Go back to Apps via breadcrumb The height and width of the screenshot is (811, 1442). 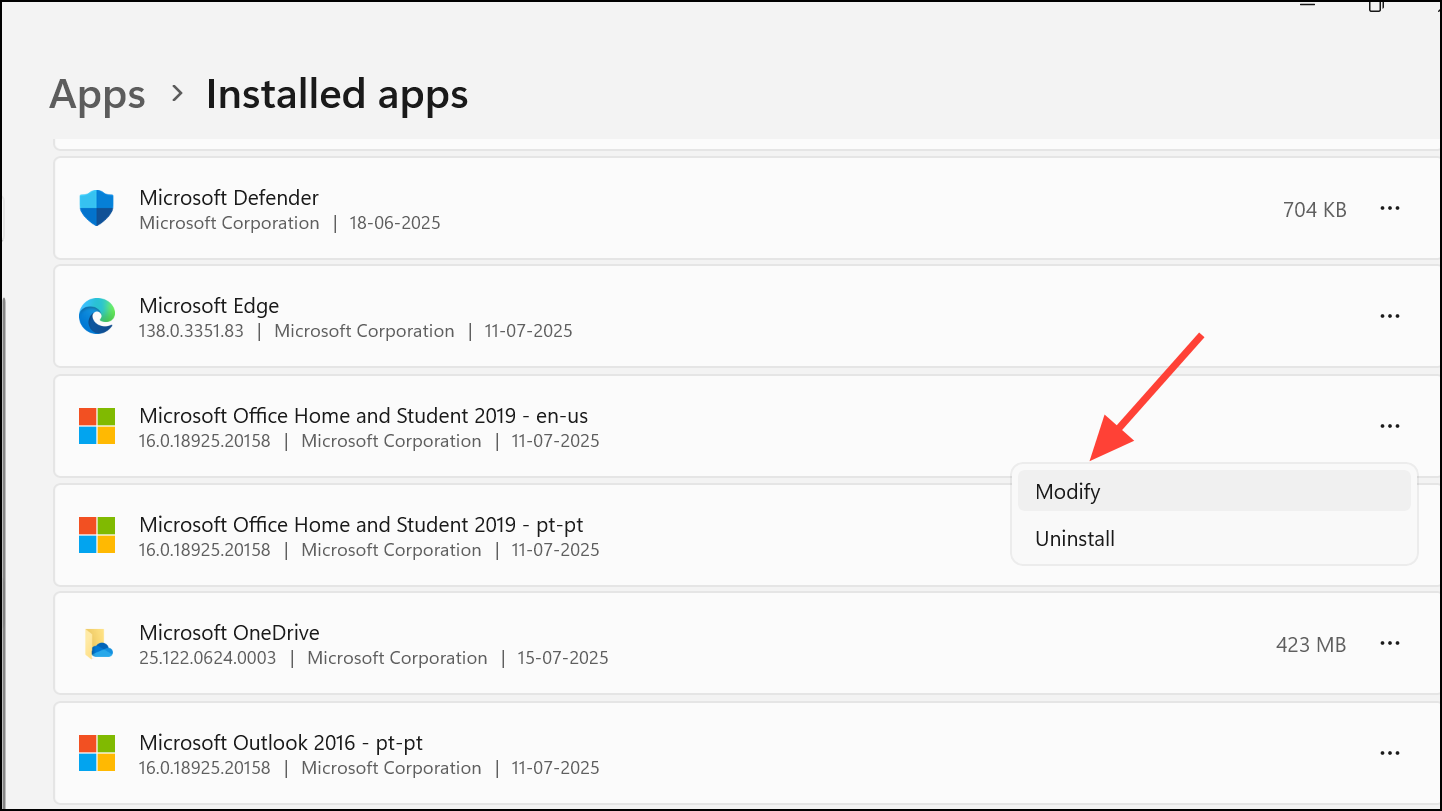[97, 95]
